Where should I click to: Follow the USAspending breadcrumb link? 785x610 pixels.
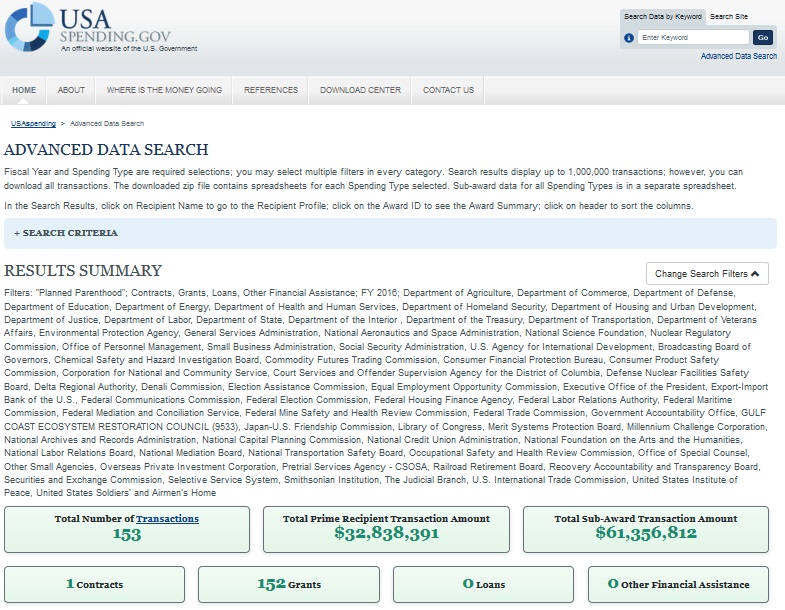click(x=33, y=123)
